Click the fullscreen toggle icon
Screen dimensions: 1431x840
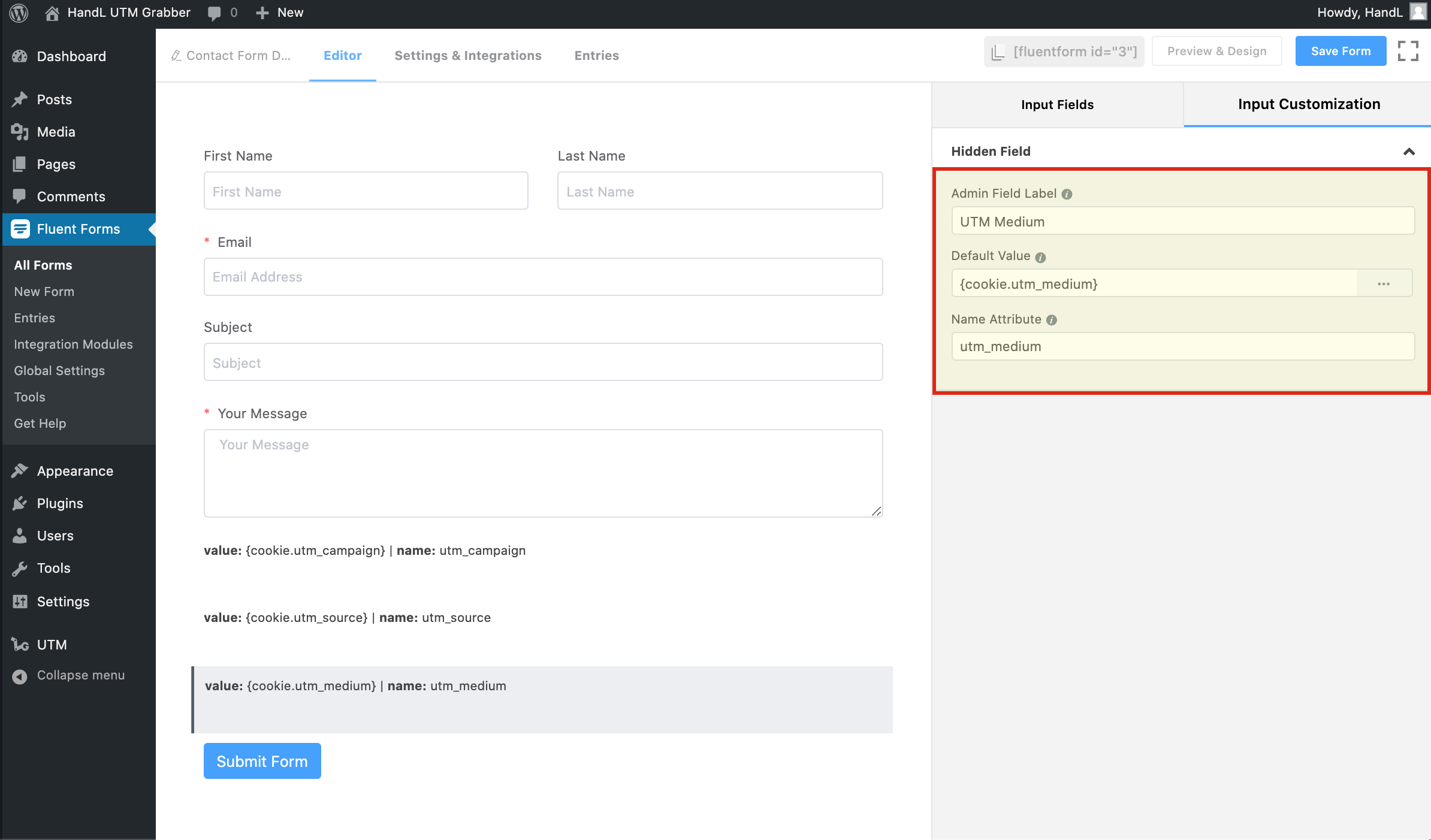tap(1408, 51)
